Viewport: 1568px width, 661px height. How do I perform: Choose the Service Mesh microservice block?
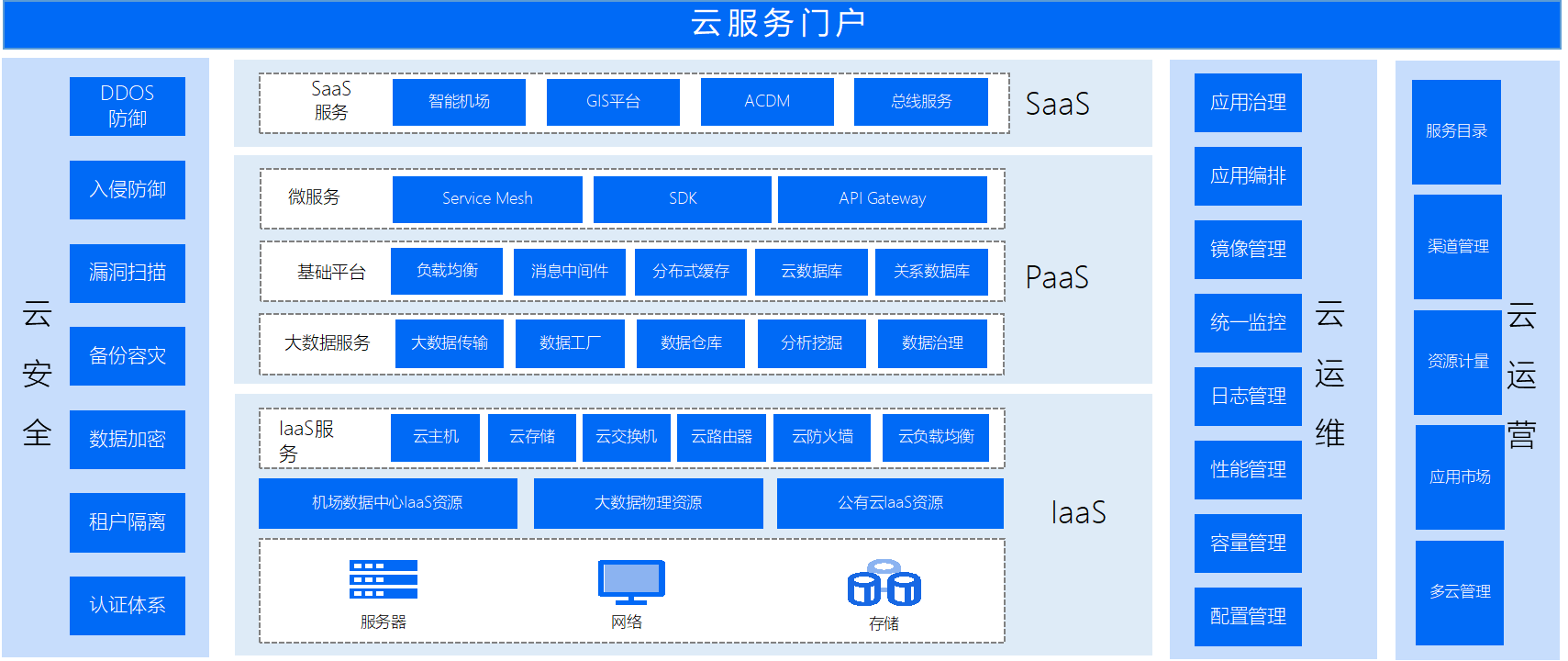pyautogui.click(x=487, y=198)
